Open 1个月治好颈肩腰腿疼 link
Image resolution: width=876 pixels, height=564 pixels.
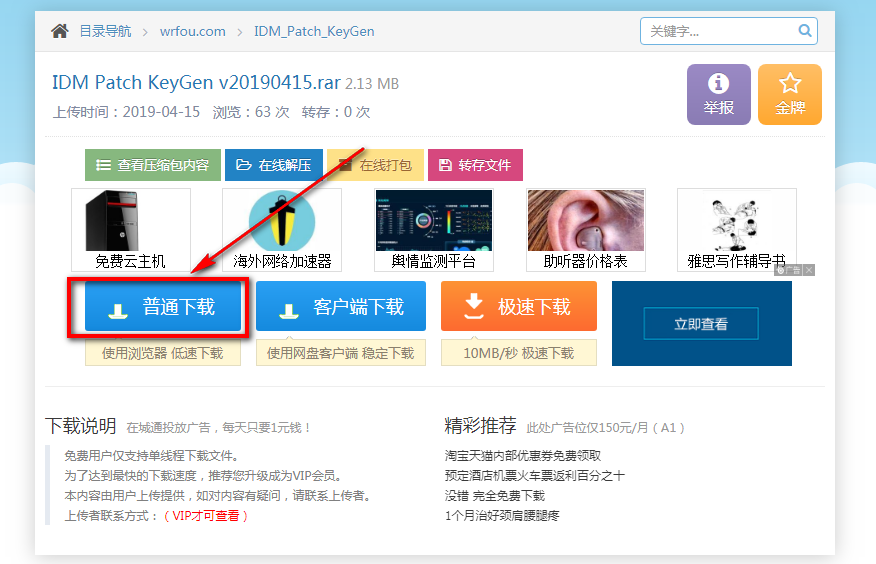502,515
